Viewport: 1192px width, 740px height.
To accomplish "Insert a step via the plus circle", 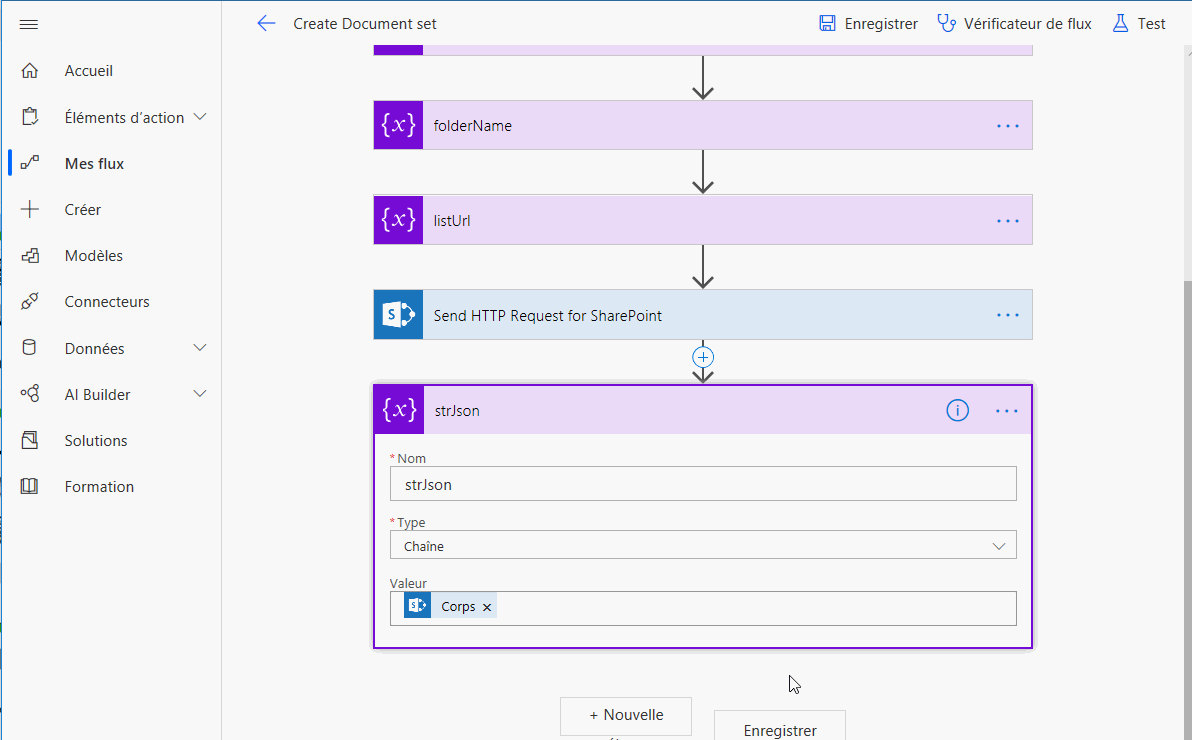I will (x=703, y=357).
